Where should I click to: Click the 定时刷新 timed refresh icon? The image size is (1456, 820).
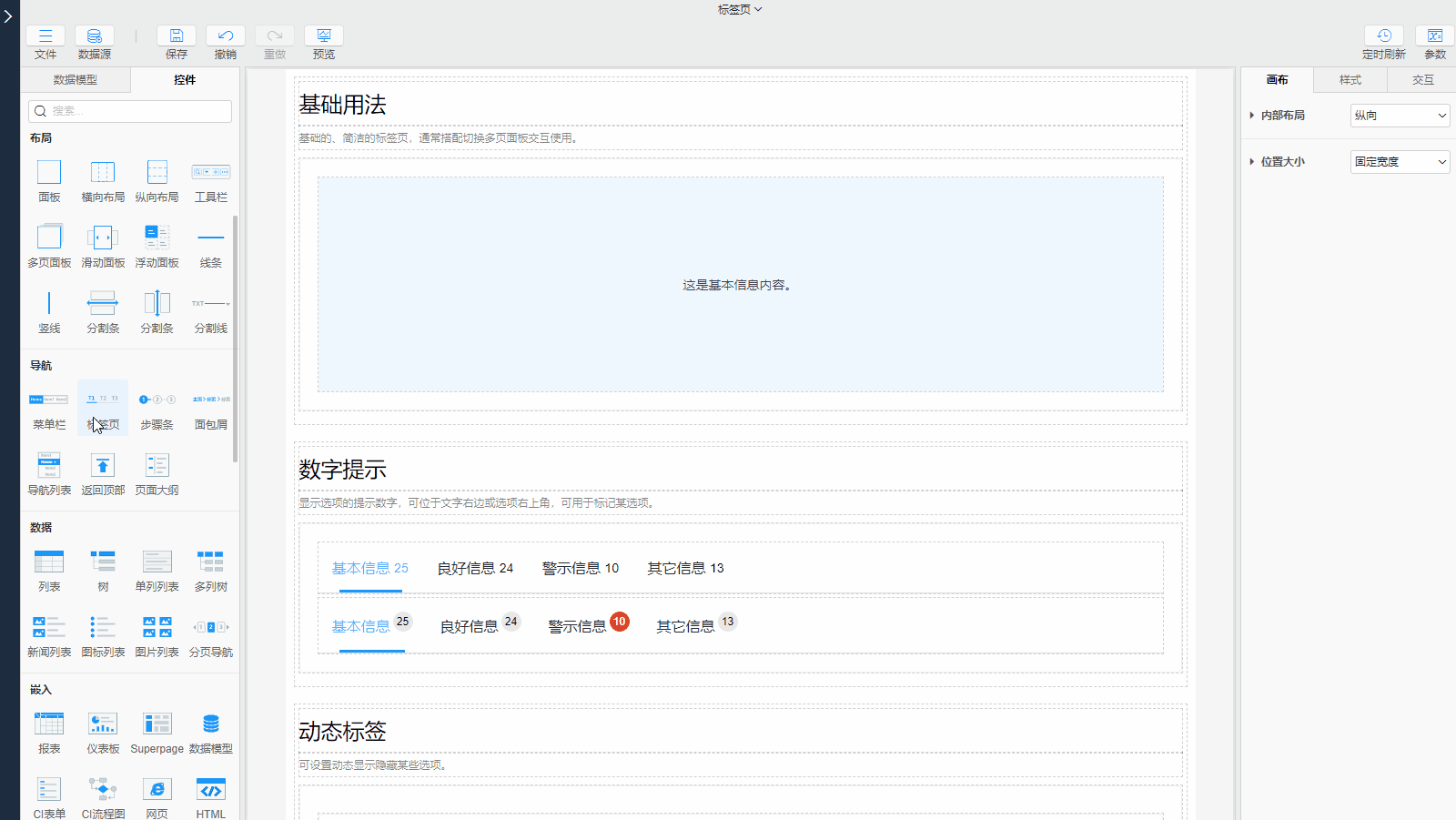pos(1383,36)
